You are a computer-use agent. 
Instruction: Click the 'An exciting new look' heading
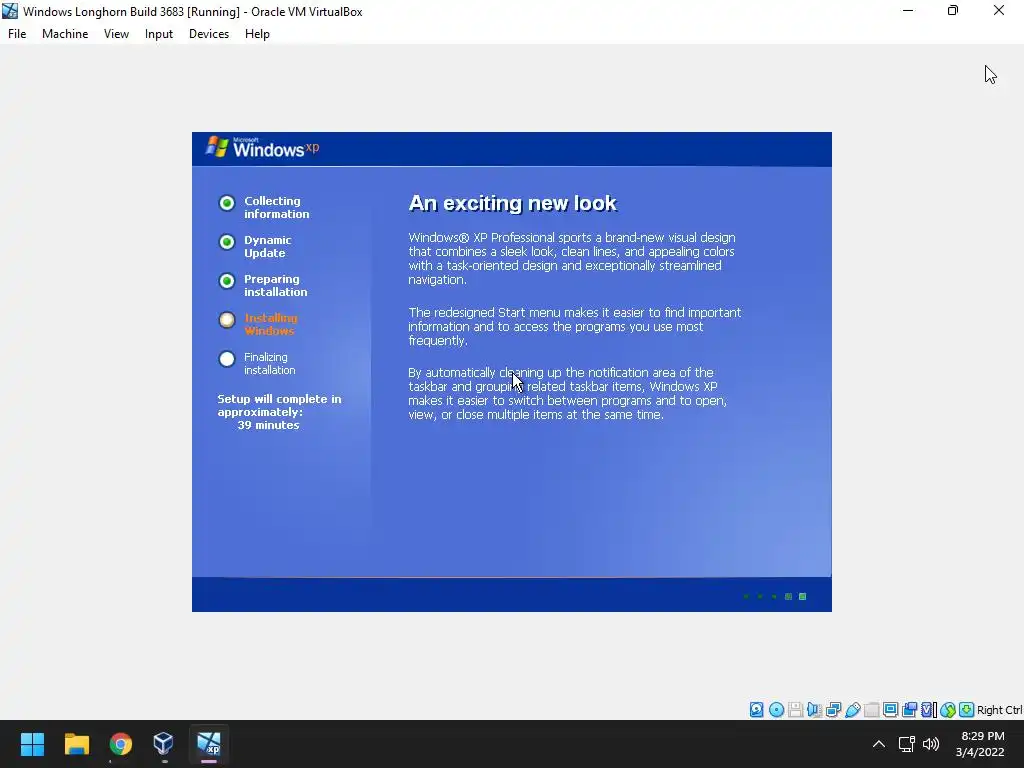tap(512, 203)
